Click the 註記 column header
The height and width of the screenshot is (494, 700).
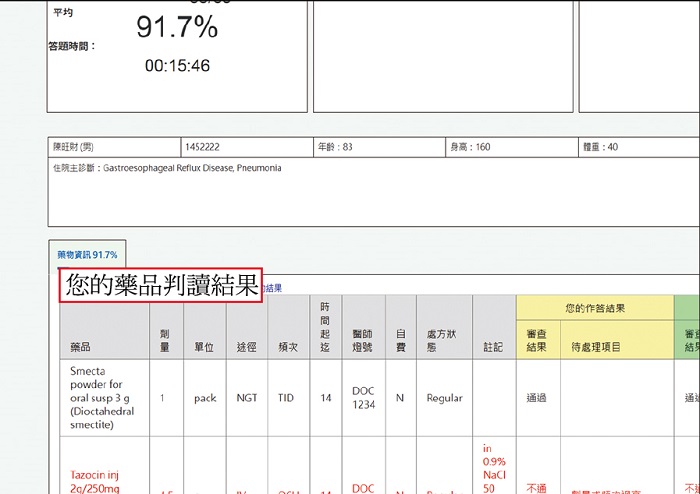(492, 347)
